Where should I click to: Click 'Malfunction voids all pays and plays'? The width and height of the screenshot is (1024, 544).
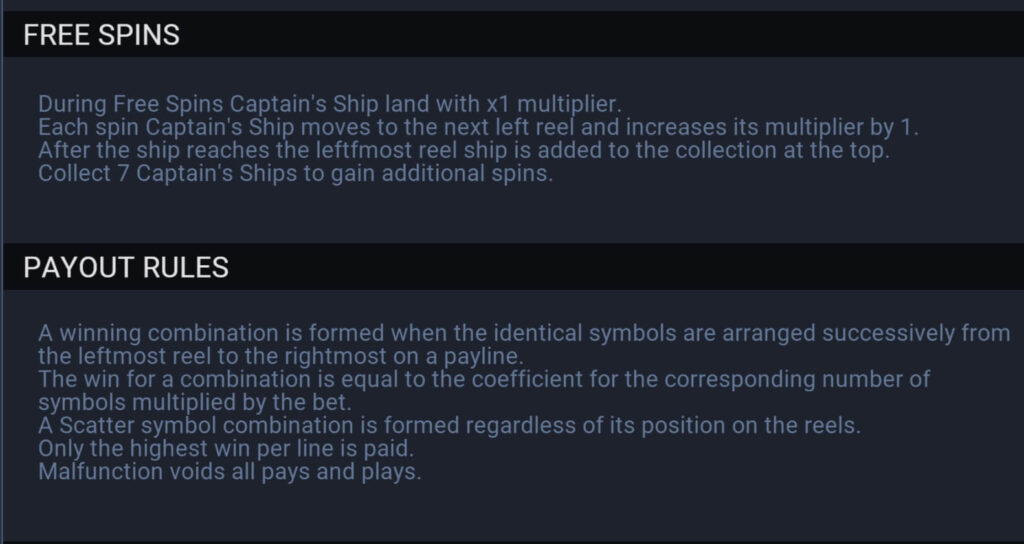click(230, 472)
